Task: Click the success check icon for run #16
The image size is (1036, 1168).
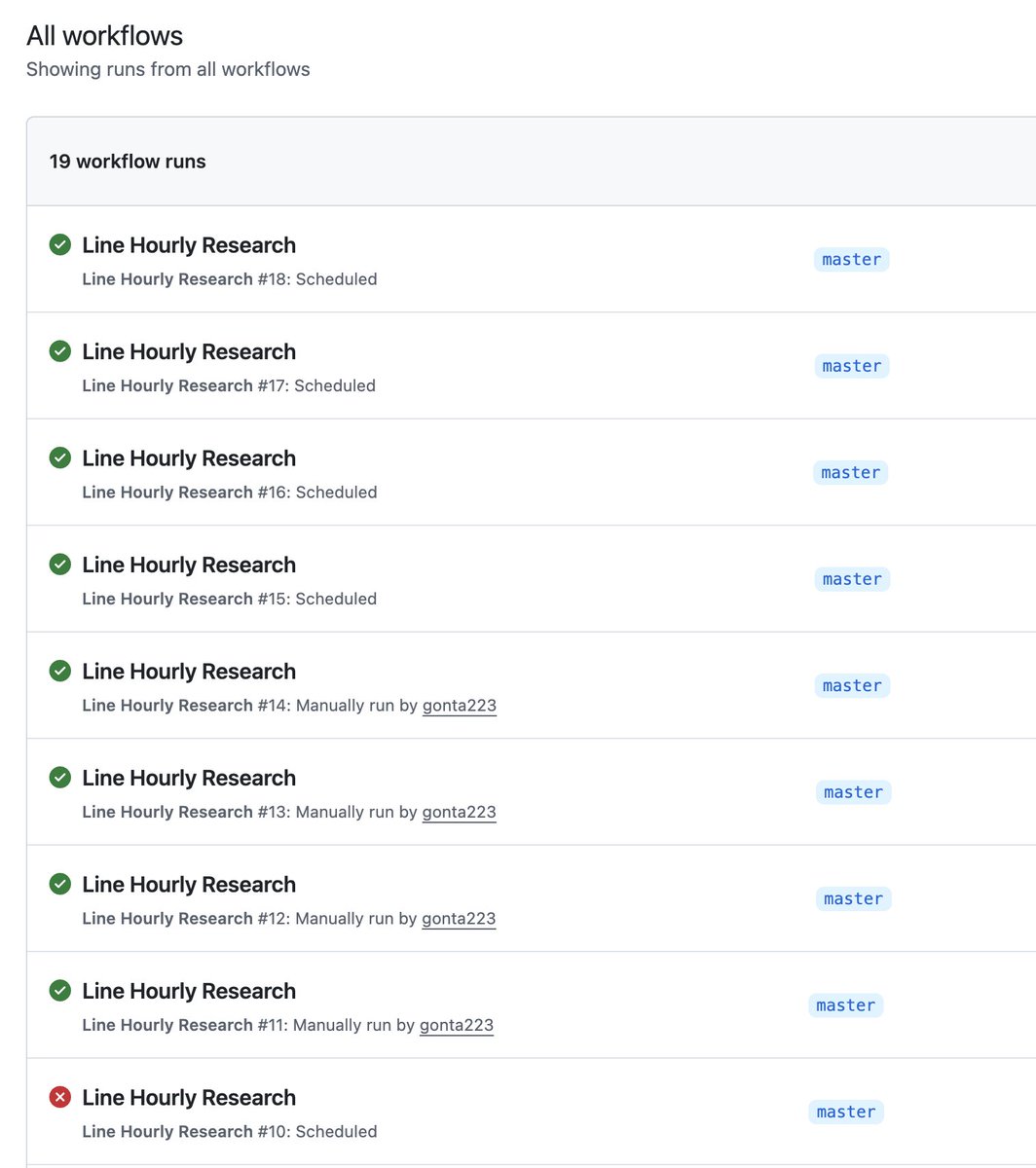Action: point(60,458)
